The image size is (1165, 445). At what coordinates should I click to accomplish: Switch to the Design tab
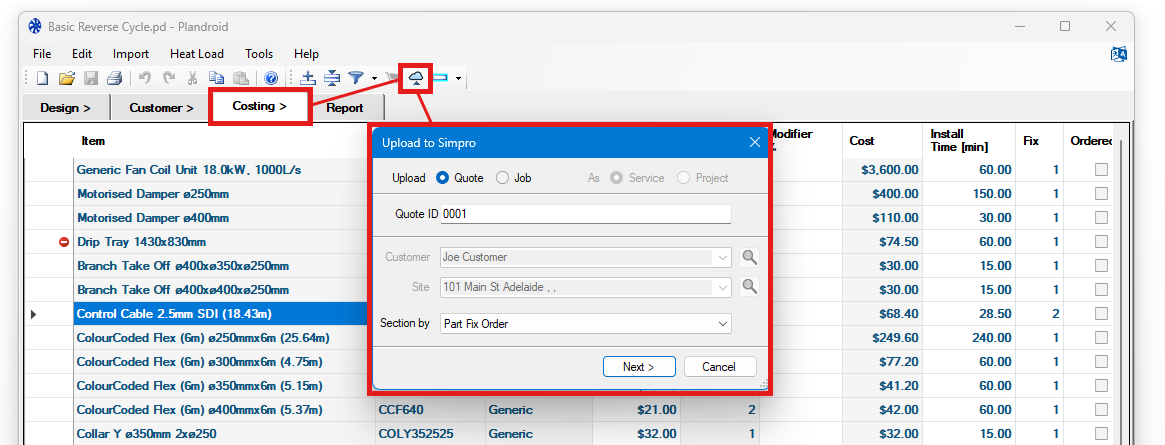click(x=65, y=108)
